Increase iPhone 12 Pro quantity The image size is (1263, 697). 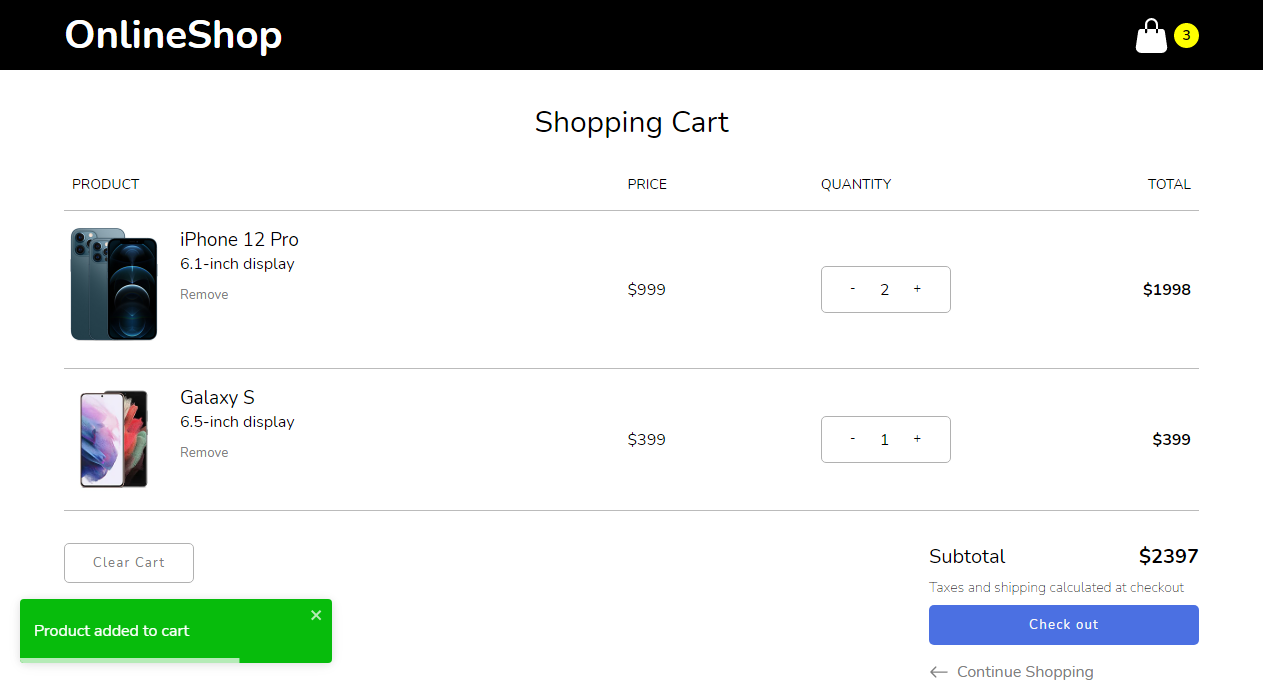tap(917, 289)
